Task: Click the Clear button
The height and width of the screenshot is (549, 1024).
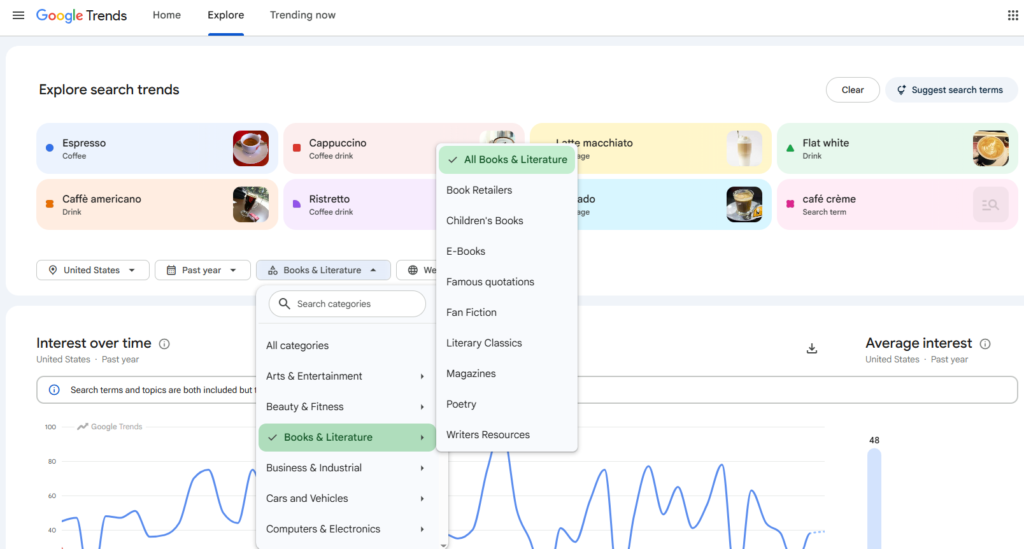Action: (852, 90)
